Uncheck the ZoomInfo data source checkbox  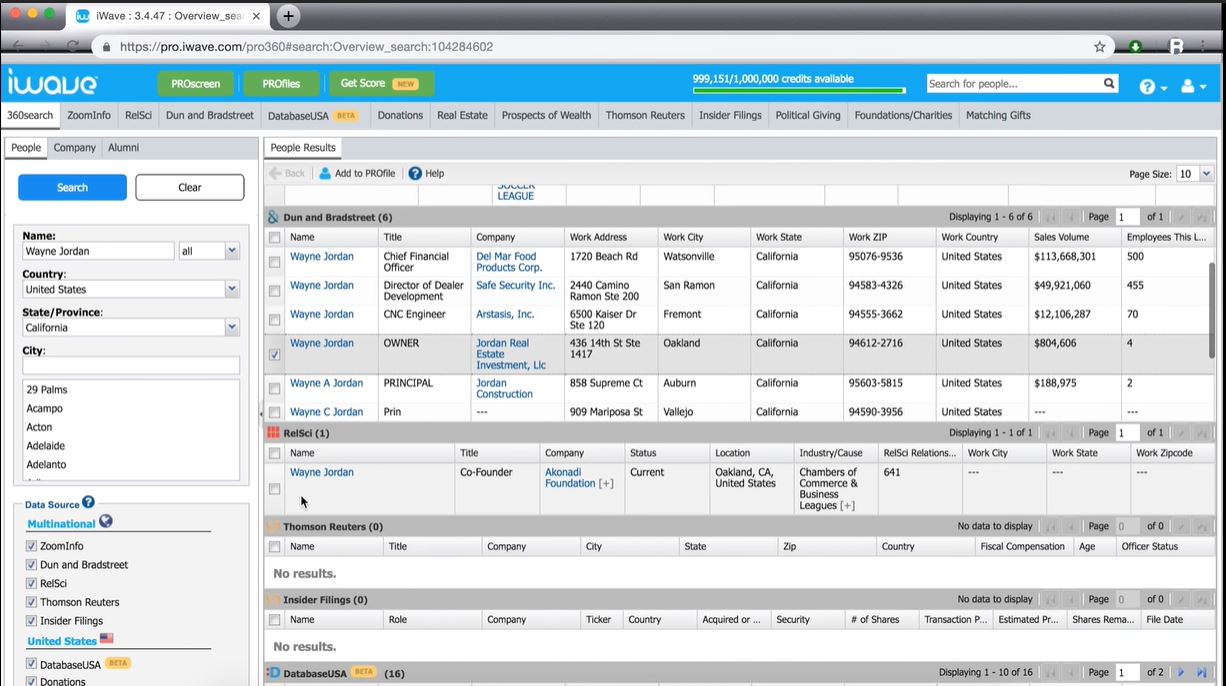(31, 546)
